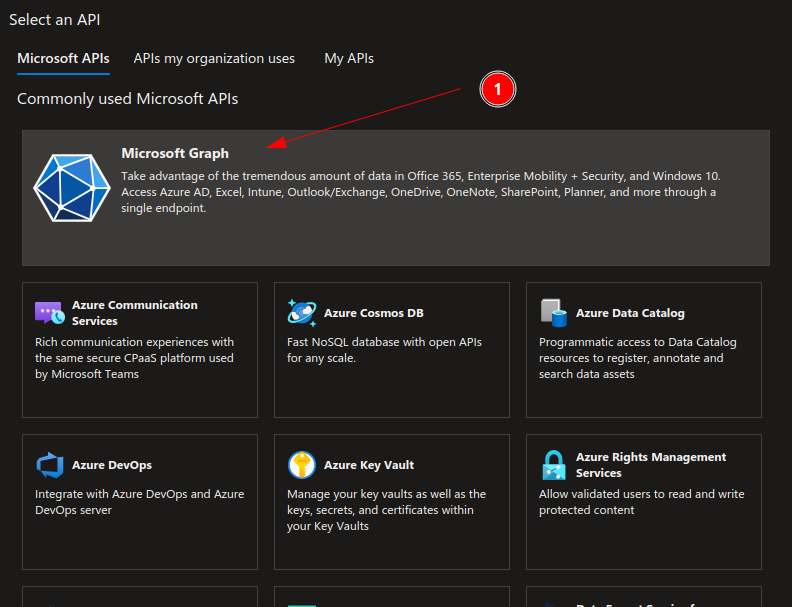Viewport: 792px width, 607px height.
Task: Open the APIs my organization uses tab
Action: 214,59
